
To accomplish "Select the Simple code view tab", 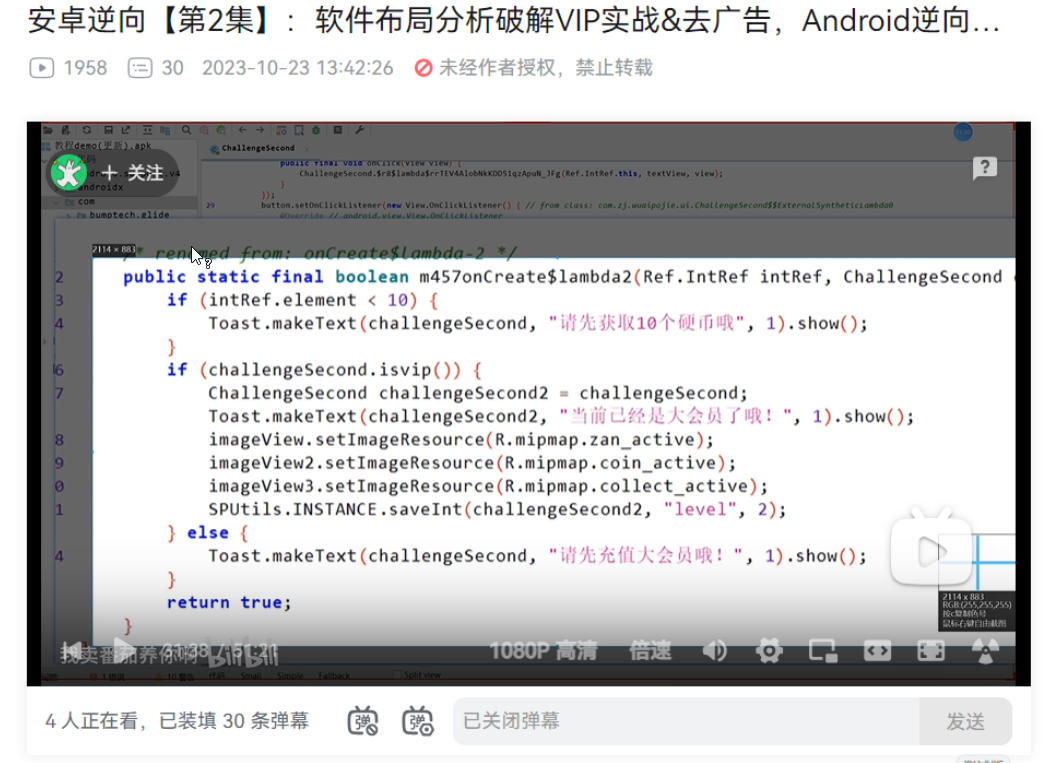I will (290, 676).
